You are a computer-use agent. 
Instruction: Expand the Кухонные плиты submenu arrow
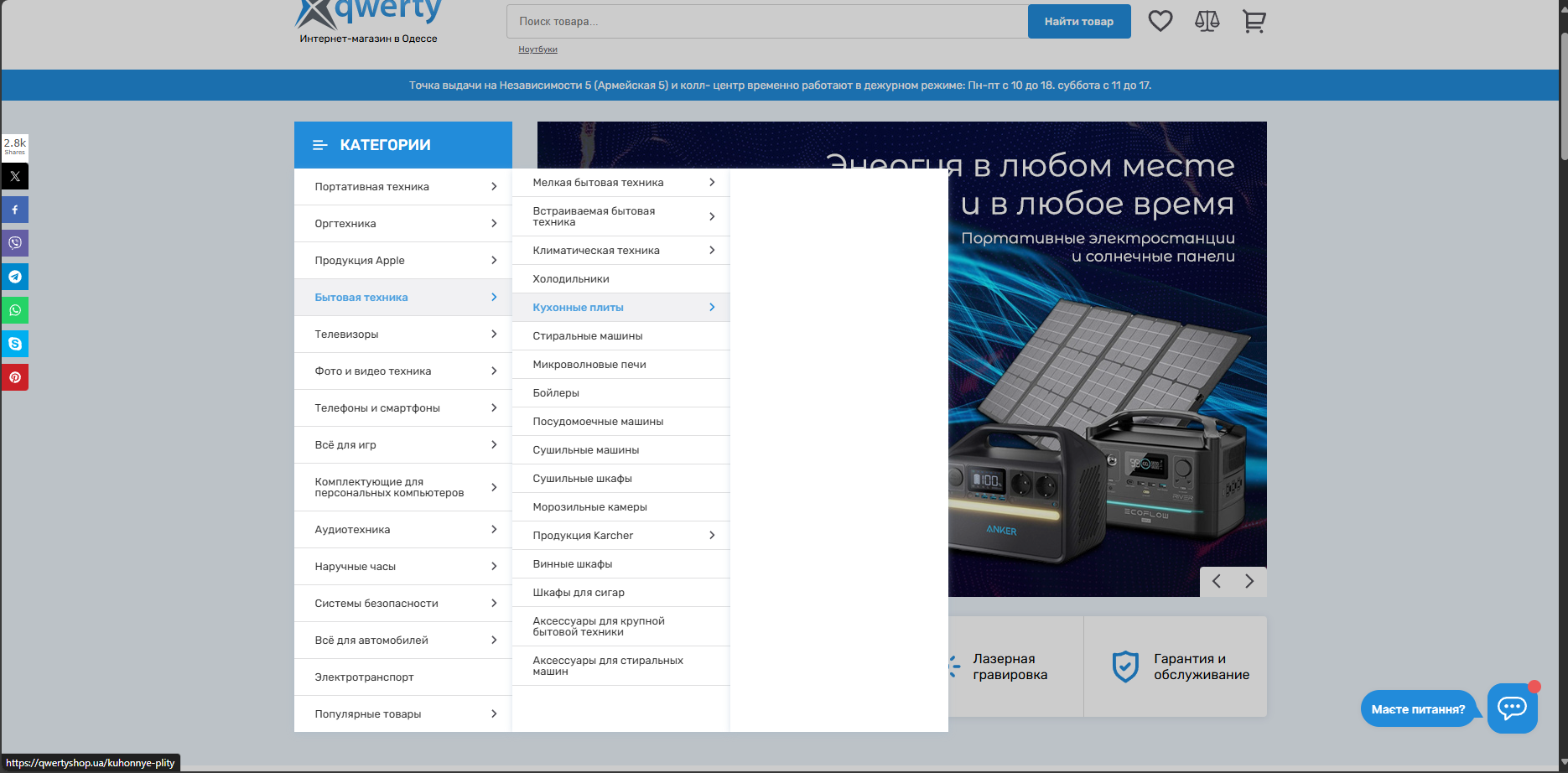point(712,308)
